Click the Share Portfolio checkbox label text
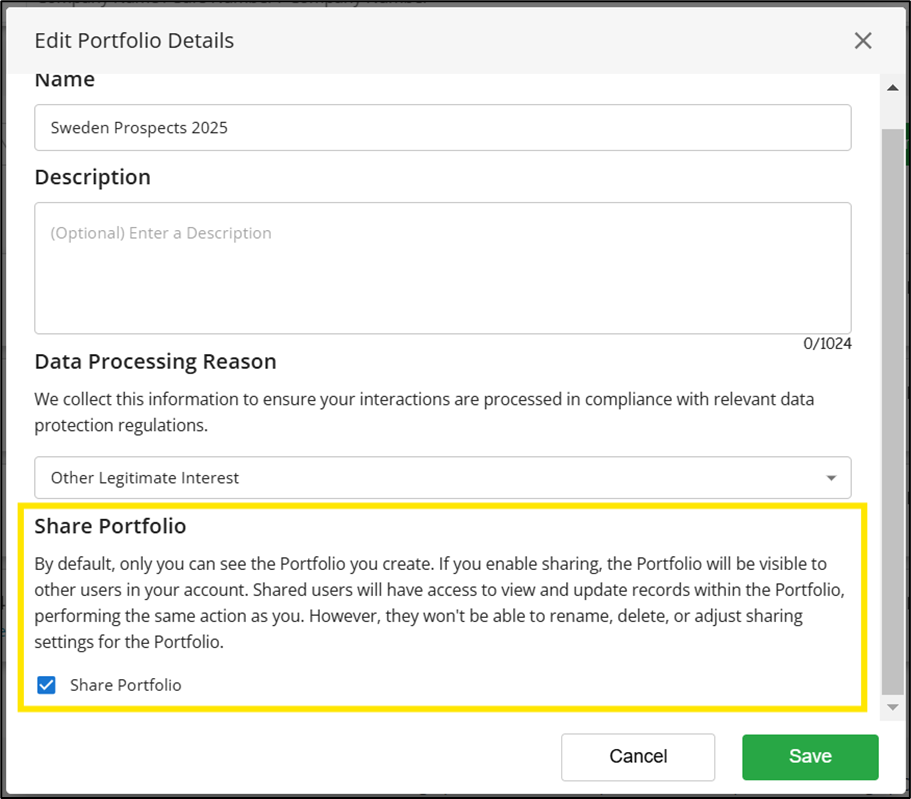The height and width of the screenshot is (799, 911). [126, 685]
